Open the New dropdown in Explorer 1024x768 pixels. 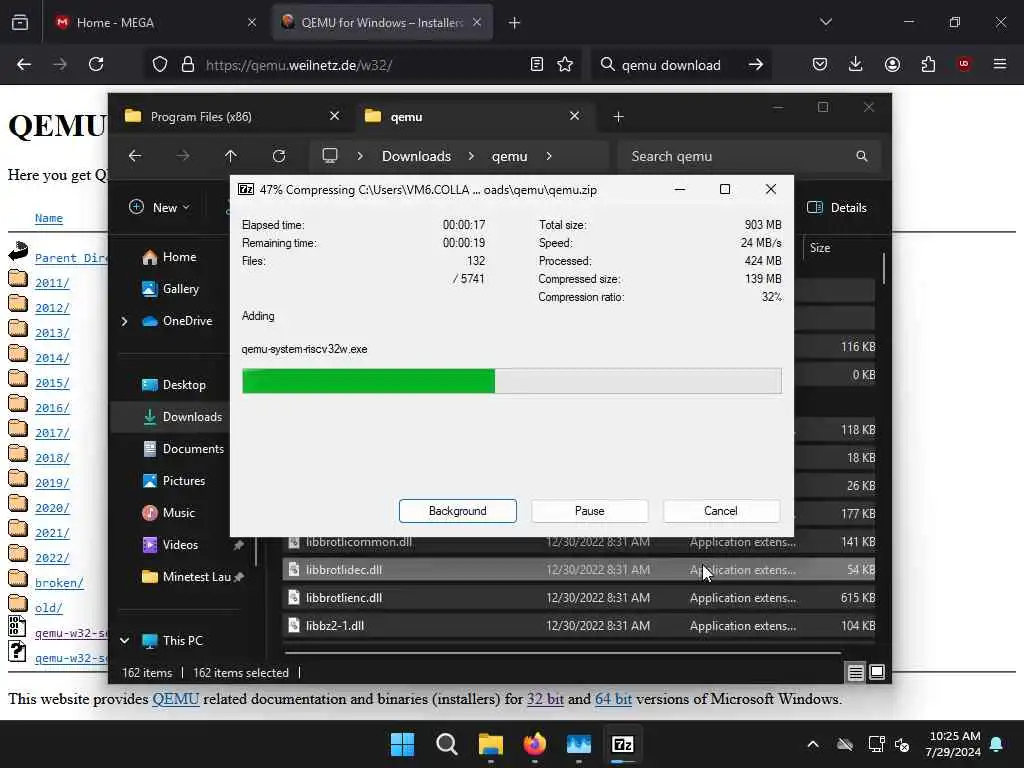pyautogui.click(x=159, y=208)
